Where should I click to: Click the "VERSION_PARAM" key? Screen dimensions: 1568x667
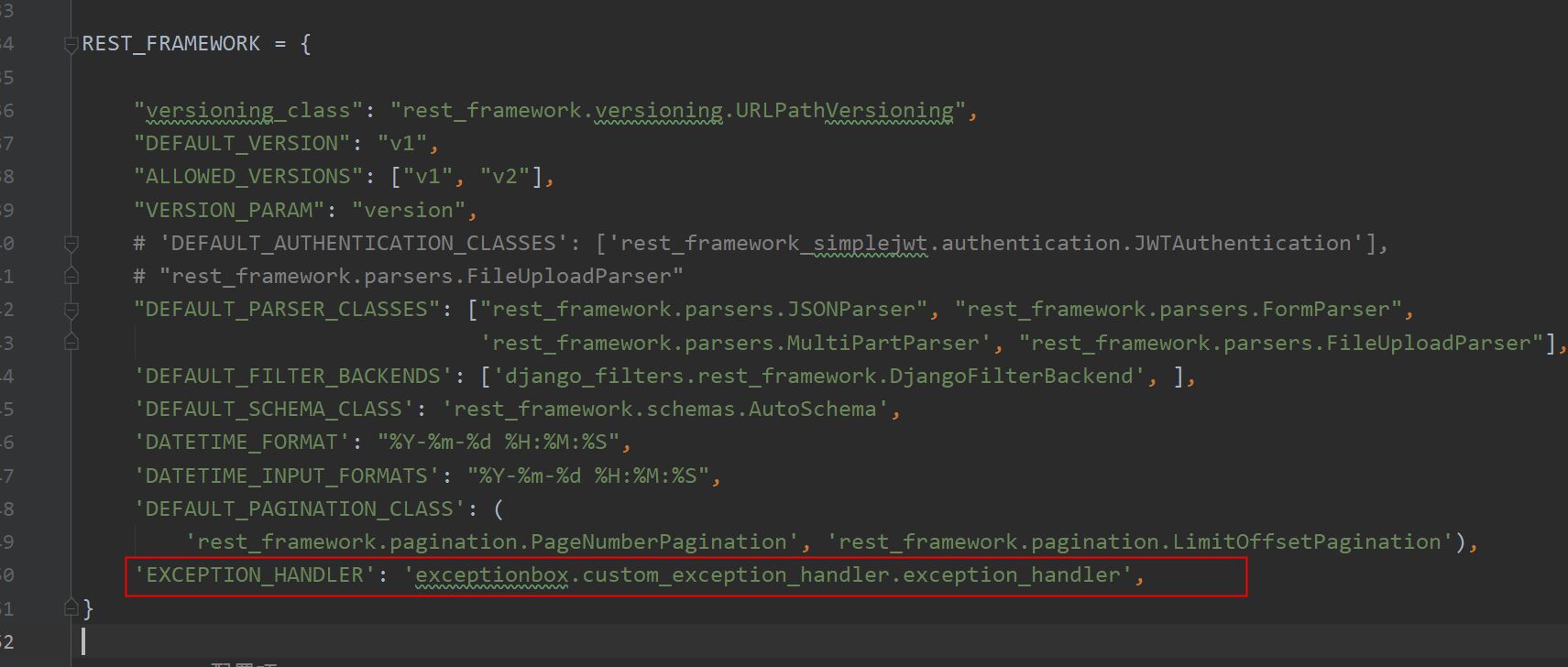pyautogui.click(x=228, y=211)
